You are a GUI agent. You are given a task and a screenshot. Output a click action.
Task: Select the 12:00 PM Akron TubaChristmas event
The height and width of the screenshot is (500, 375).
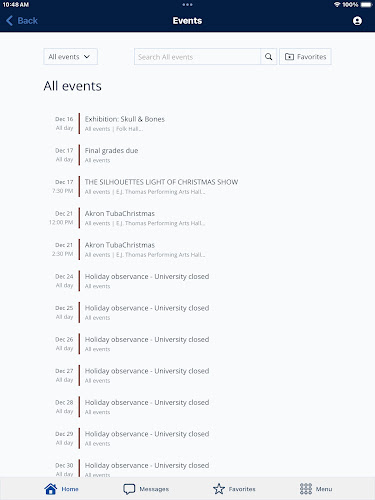[x=188, y=218]
